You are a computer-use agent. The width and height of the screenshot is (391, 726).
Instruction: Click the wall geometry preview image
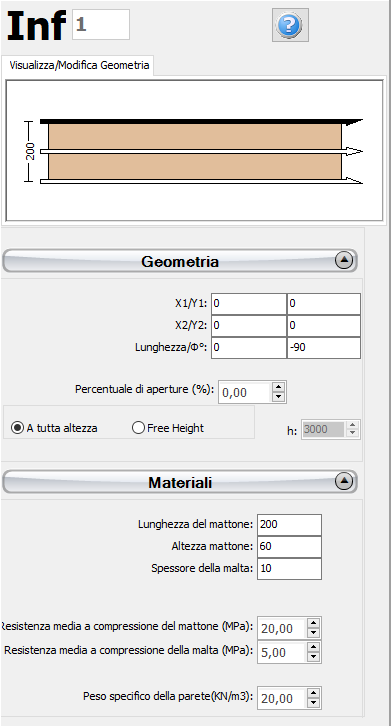195,150
